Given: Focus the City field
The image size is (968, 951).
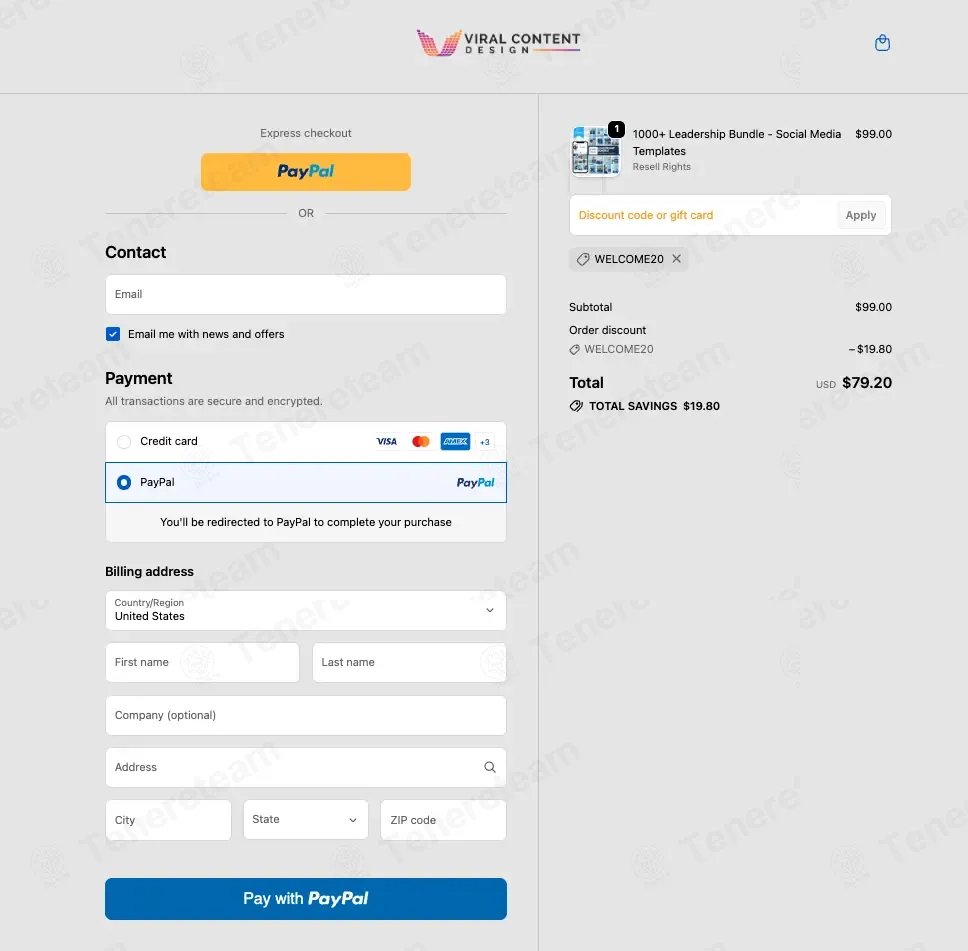Looking at the screenshot, I should 169,820.
